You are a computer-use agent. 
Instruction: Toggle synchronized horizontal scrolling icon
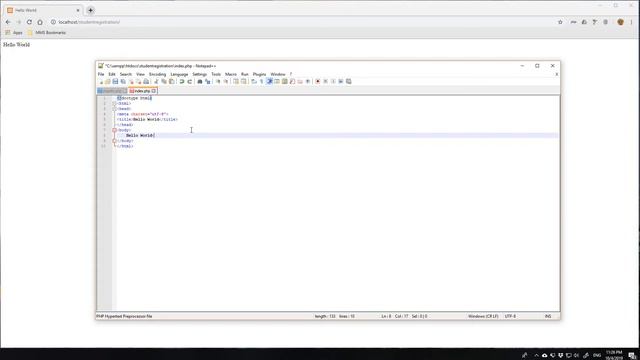[x=244, y=82]
